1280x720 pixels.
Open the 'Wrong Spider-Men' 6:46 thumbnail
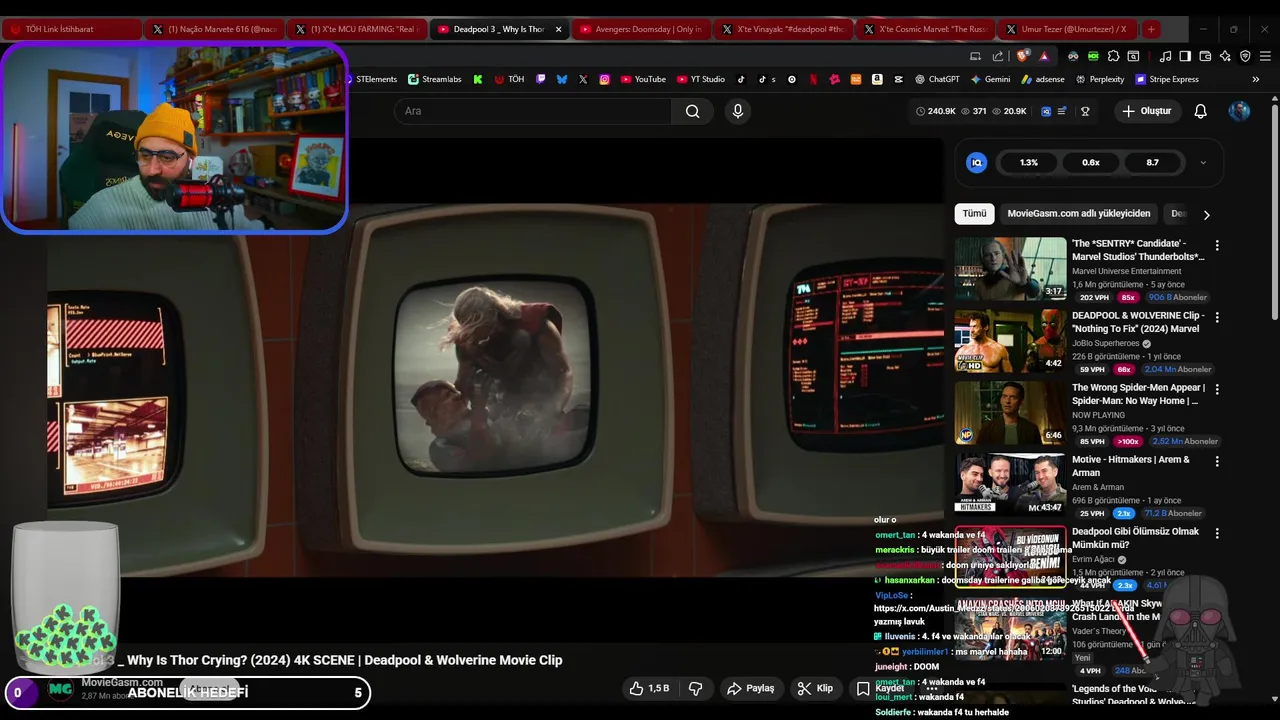[1010, 412]
